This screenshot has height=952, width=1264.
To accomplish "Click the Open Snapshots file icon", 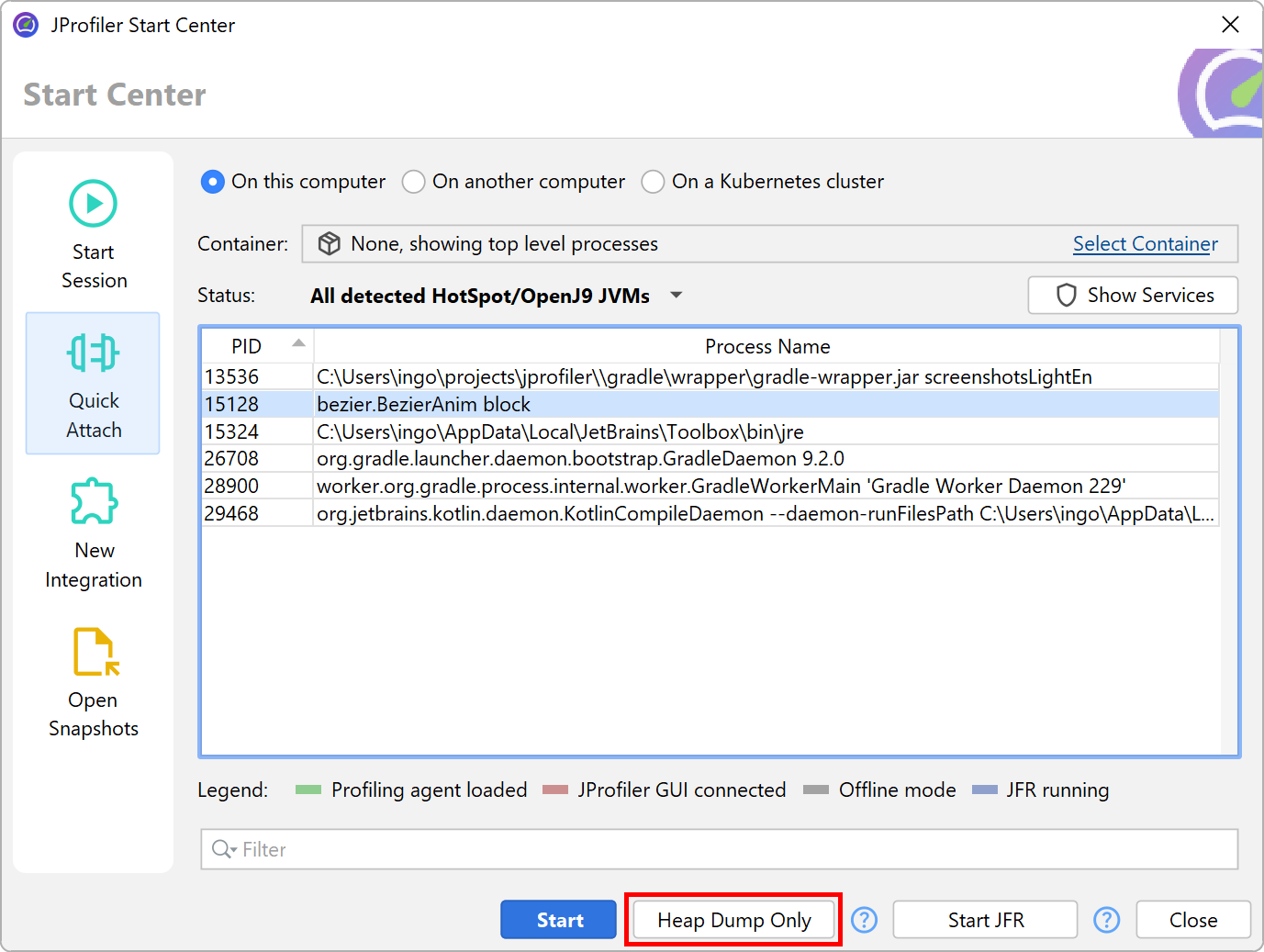I will (95, 652).
